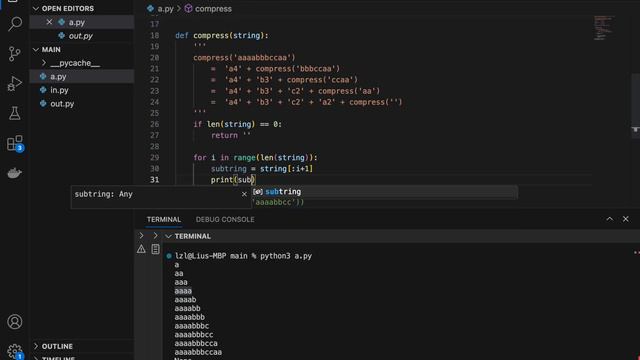Click the code minimap

click(603, 28)
